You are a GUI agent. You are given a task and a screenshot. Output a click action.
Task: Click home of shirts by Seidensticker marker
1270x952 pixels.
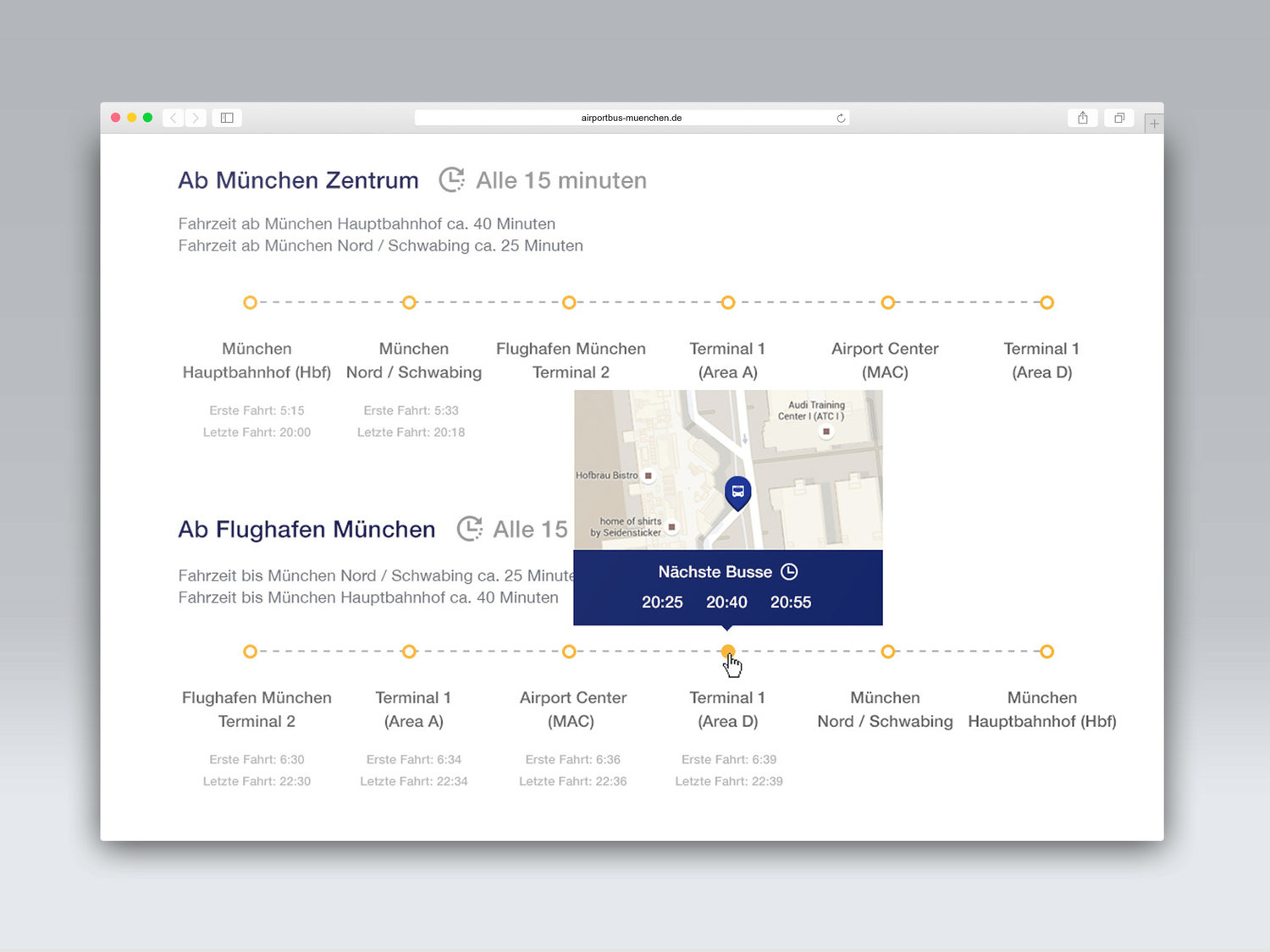[672, 527]
